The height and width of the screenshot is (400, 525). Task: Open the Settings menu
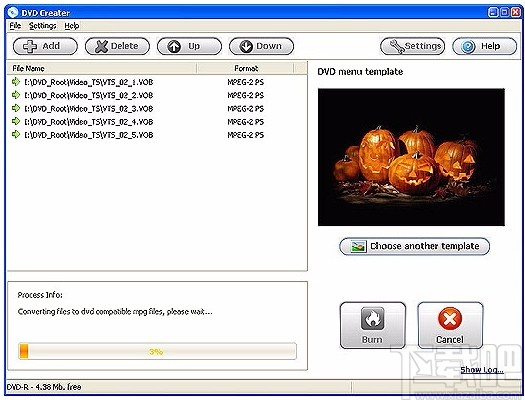43,26
